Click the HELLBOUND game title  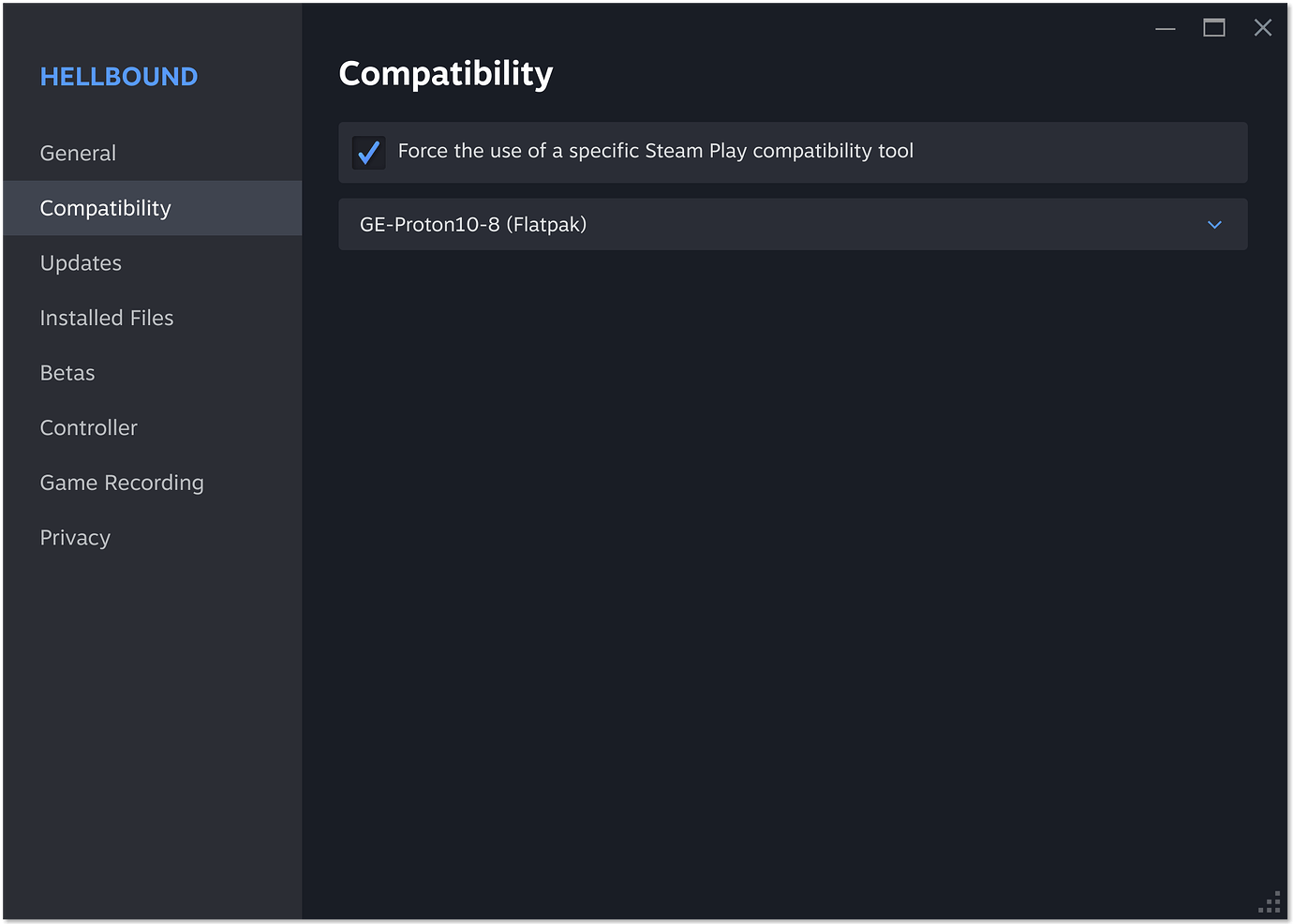point(118,76)
